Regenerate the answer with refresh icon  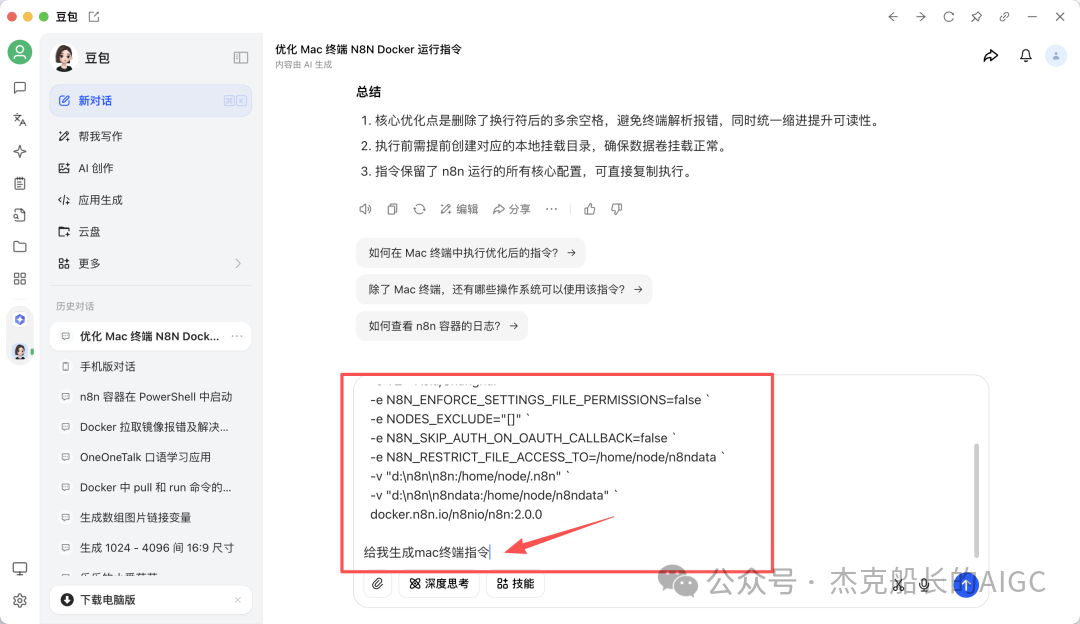419,209
